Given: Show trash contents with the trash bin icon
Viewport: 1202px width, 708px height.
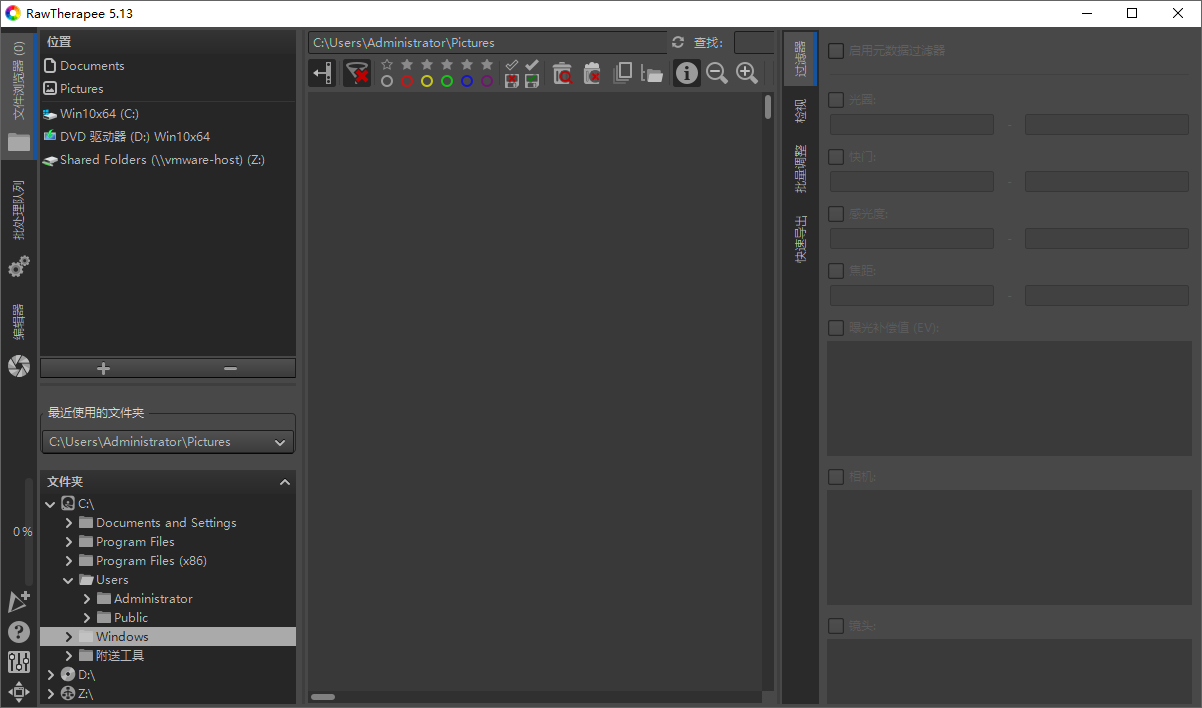Looking at the screenshot, I should click(x=562, y=72).
